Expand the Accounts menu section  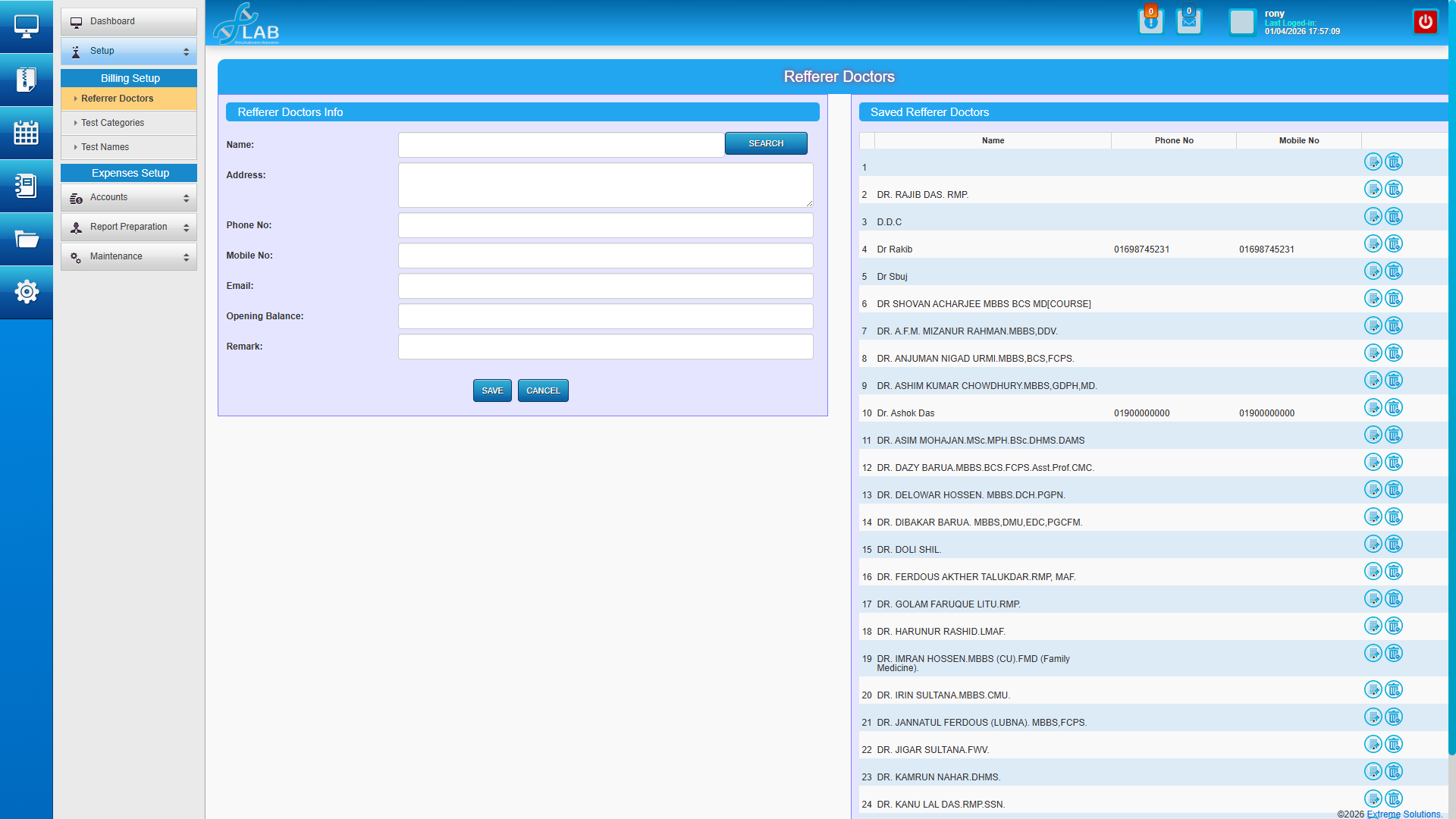tap(128, 197)
